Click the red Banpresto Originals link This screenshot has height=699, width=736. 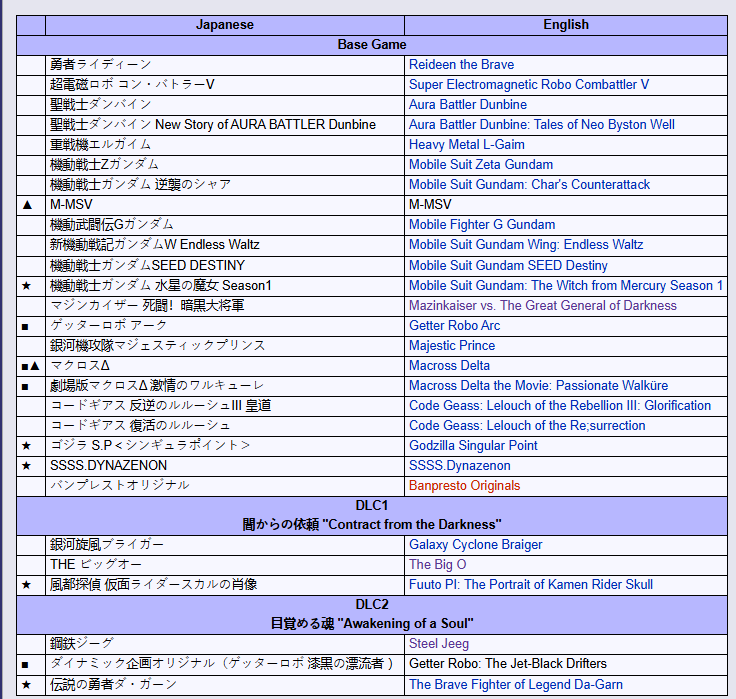point(464,486)
